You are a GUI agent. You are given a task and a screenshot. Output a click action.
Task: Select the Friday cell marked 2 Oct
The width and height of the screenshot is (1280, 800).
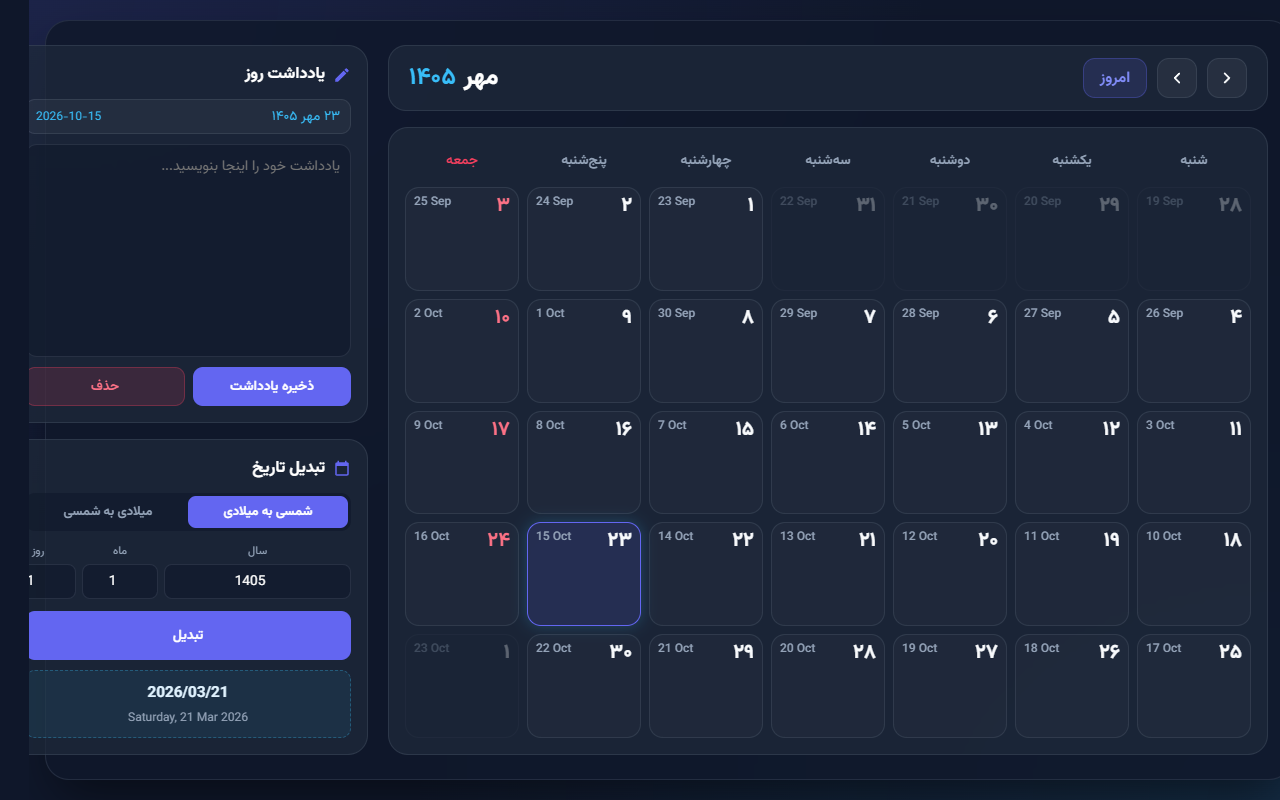(x=462, y=351)
